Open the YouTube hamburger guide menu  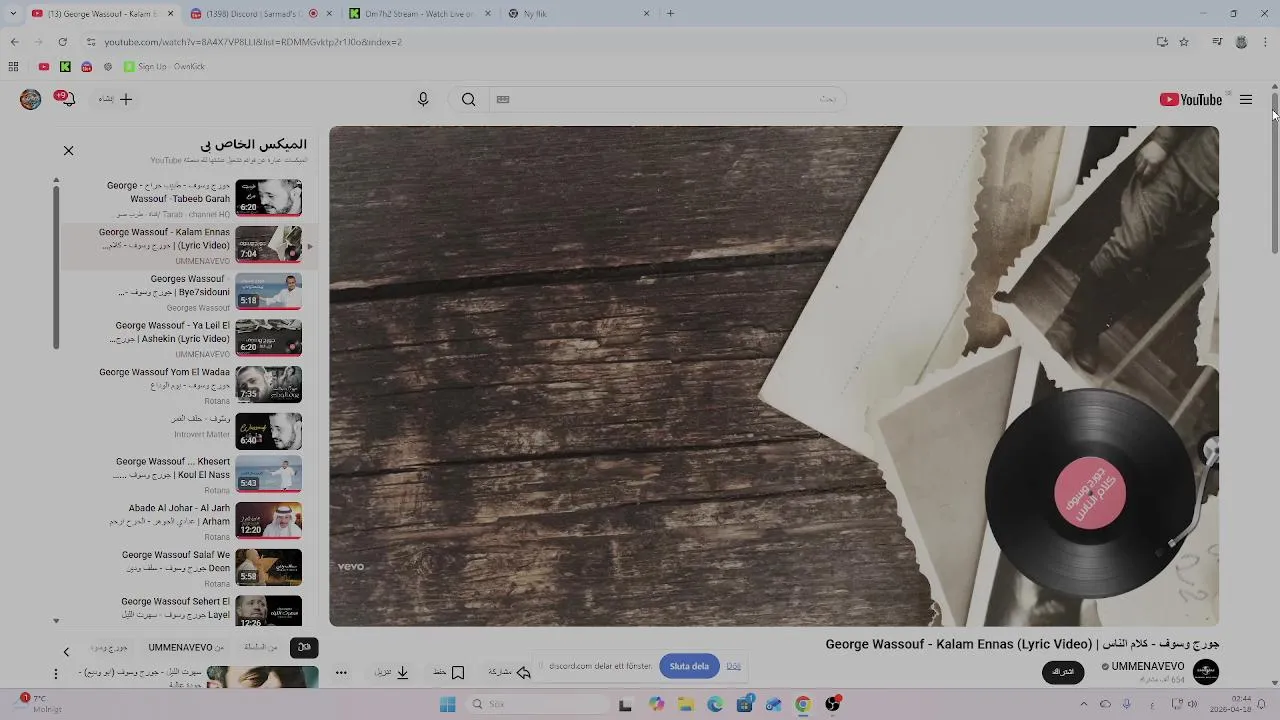point(1246,99)
